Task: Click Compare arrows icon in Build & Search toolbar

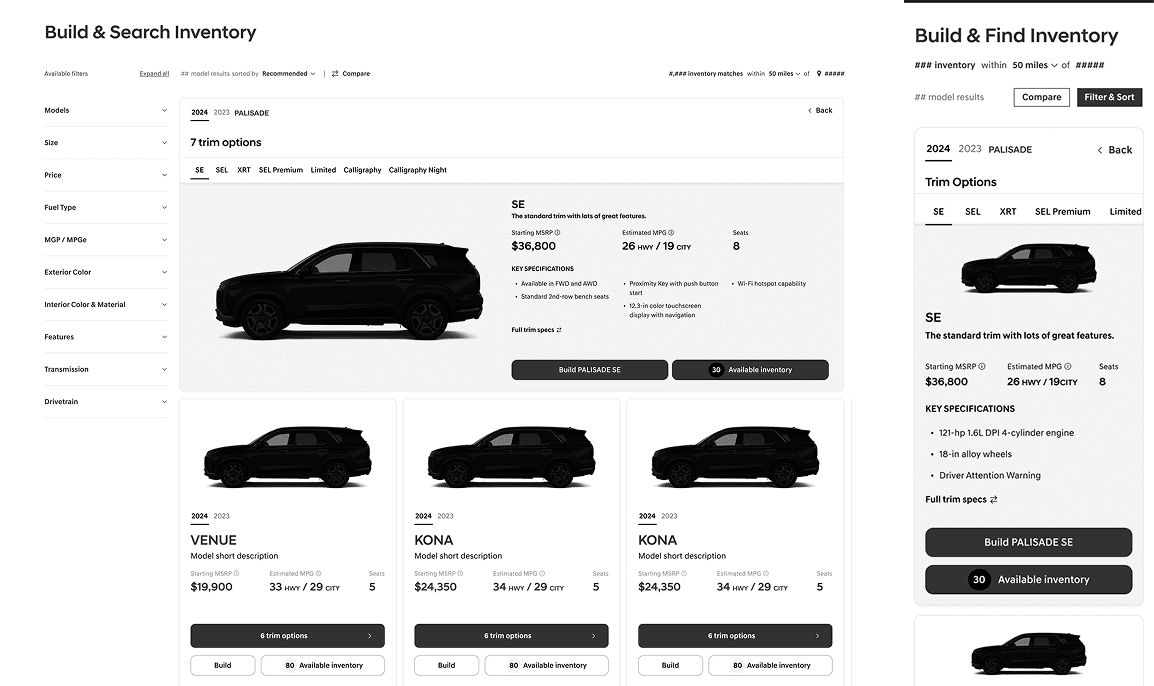Action: click(335, 74)
